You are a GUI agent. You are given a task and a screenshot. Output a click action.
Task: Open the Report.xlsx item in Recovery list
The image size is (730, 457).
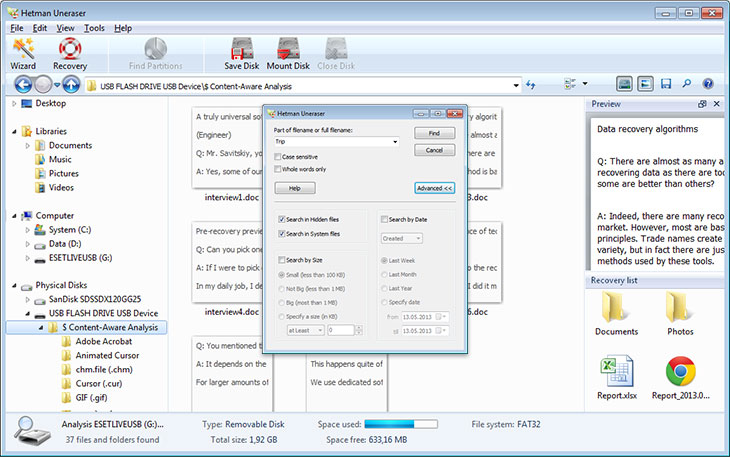pos(617,378)
